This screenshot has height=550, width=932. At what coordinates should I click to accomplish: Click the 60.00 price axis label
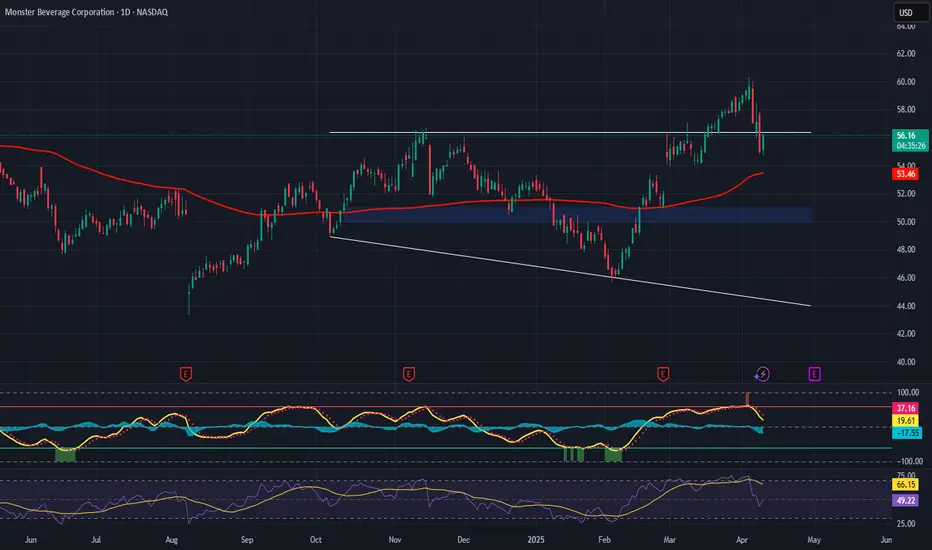click(x=906, y=81)
